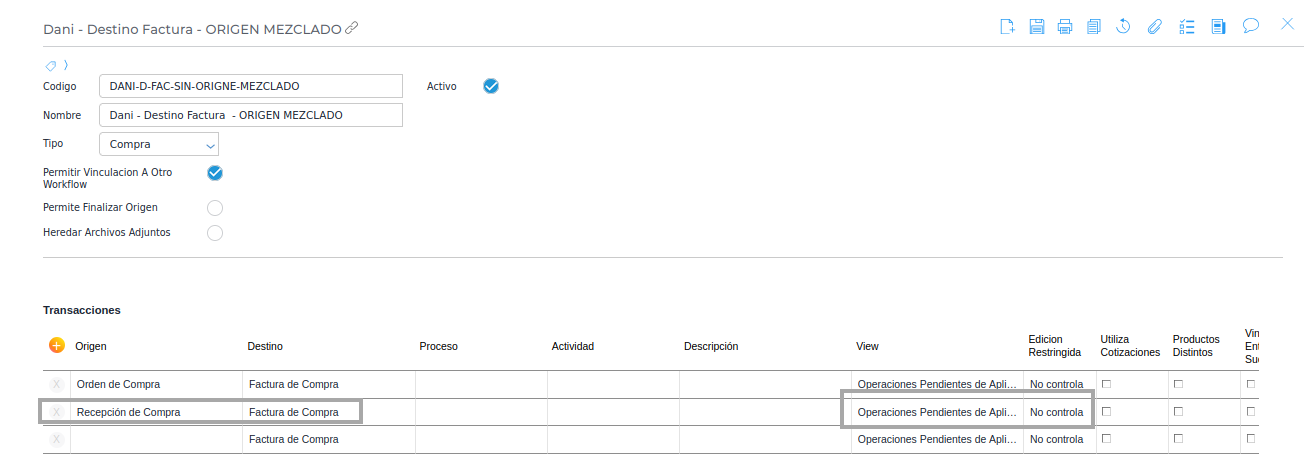Enable Permite Finalizar Origen
Viewport: 1304px width, 464px height.
(214, 208)
